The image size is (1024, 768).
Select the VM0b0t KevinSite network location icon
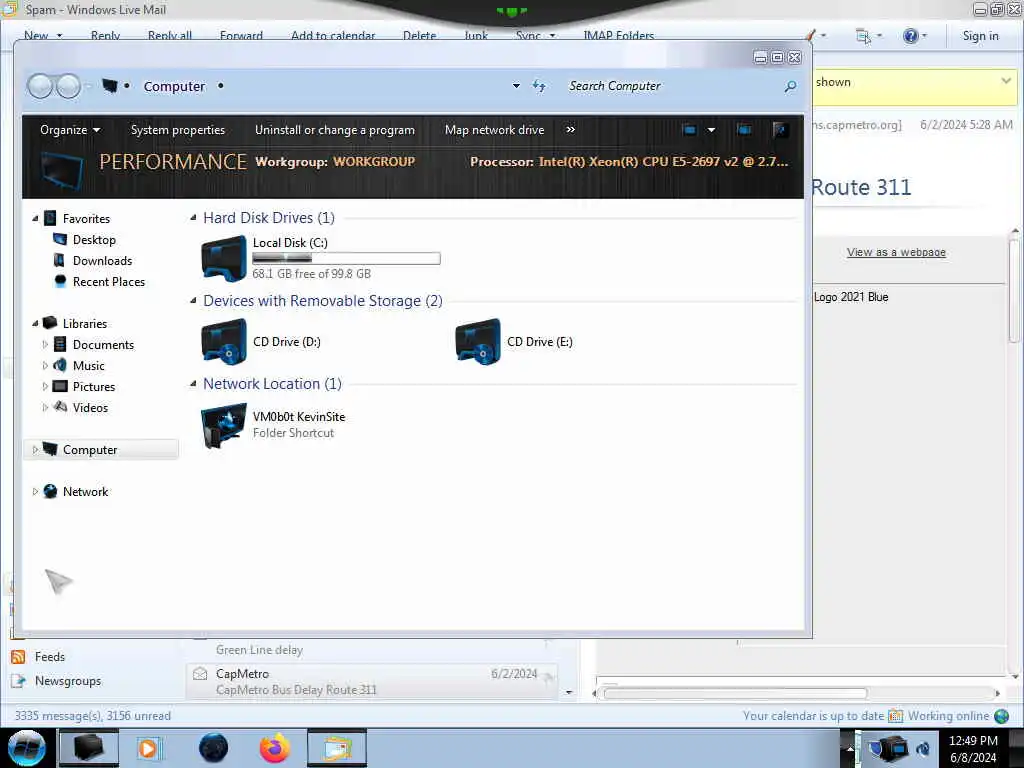(x=223, y=425)
